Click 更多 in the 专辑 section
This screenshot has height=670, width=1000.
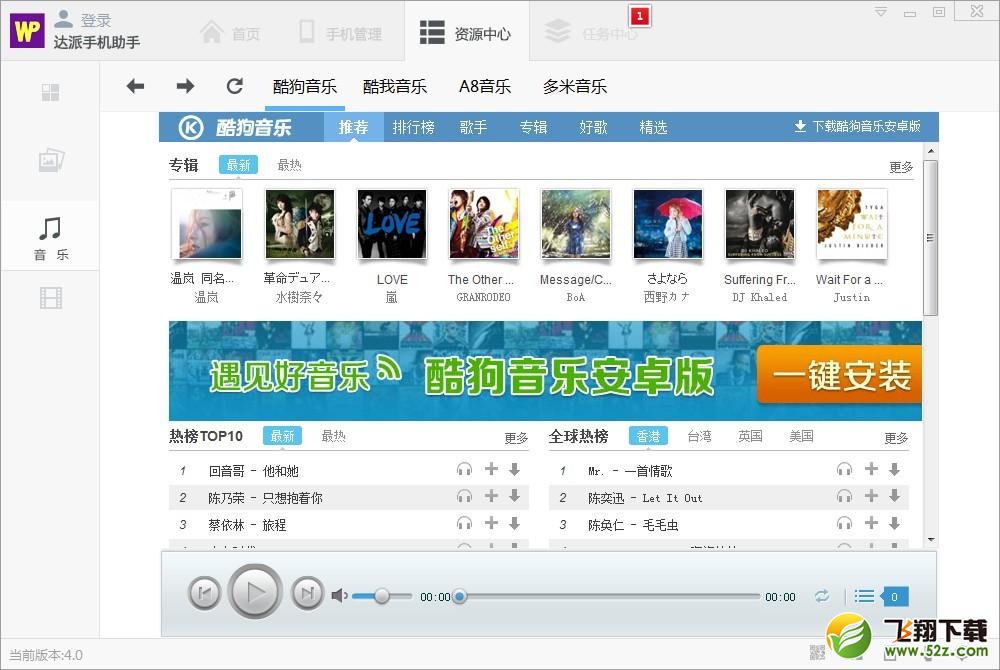(x=901, y=167)
